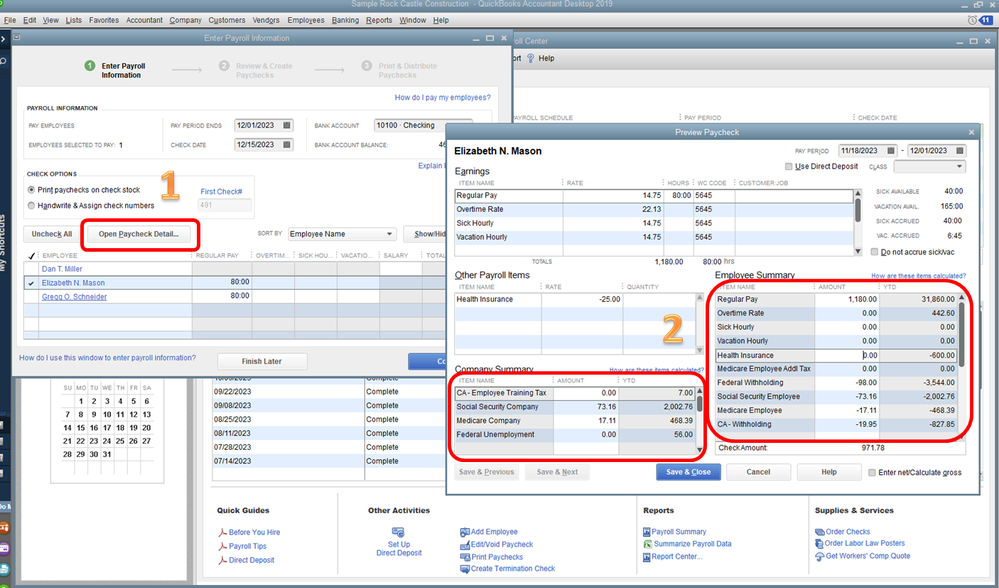Screen dimensions: 999x588
Task: Click Company Summary scroll down arrow
Action: pos(699,450)
